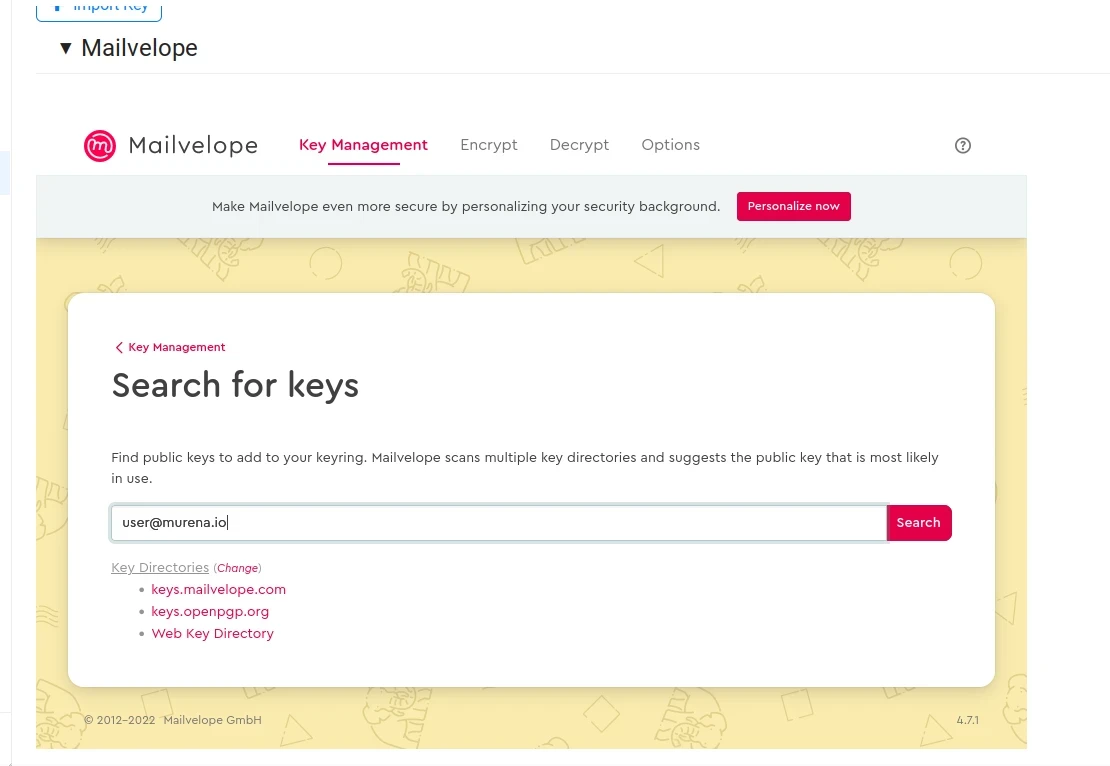This screenshot has width=1110, height=766.
Task: Open the keys.openpgp.org link
Action: tap(210, 612)
